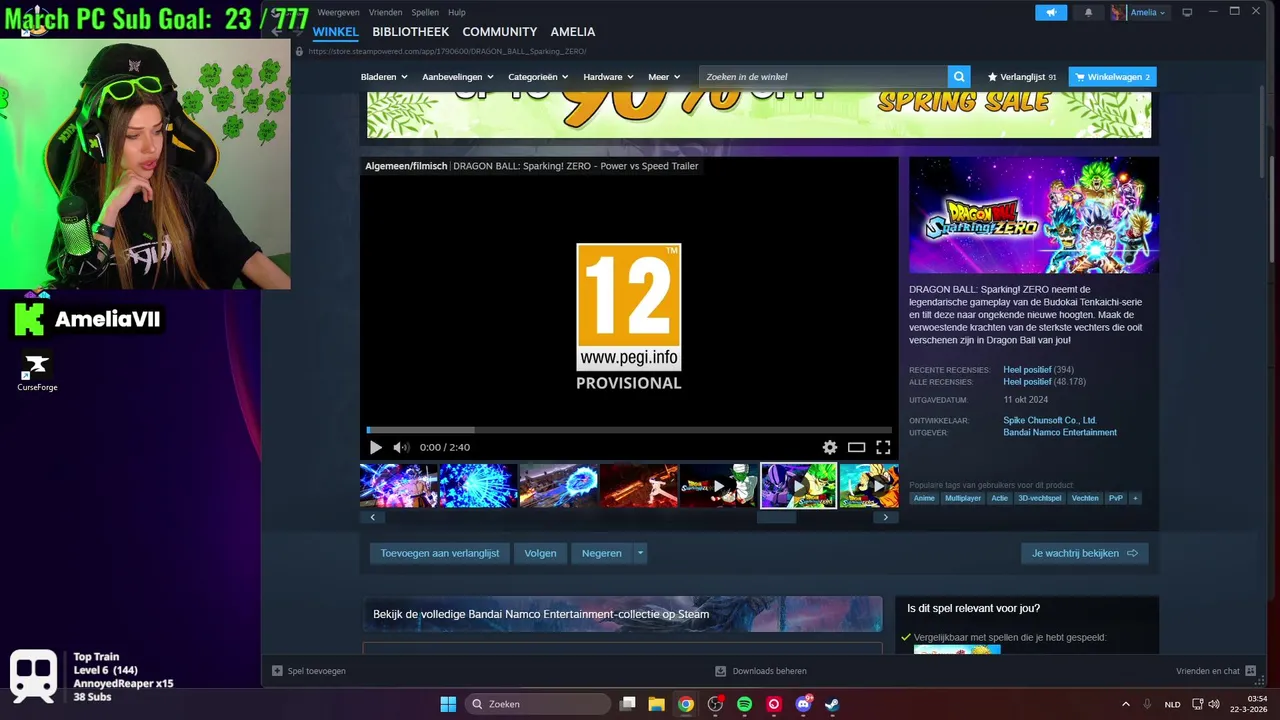Select the first screenshot thumbnail
The image size is (1280, 720).
(399, 486)
